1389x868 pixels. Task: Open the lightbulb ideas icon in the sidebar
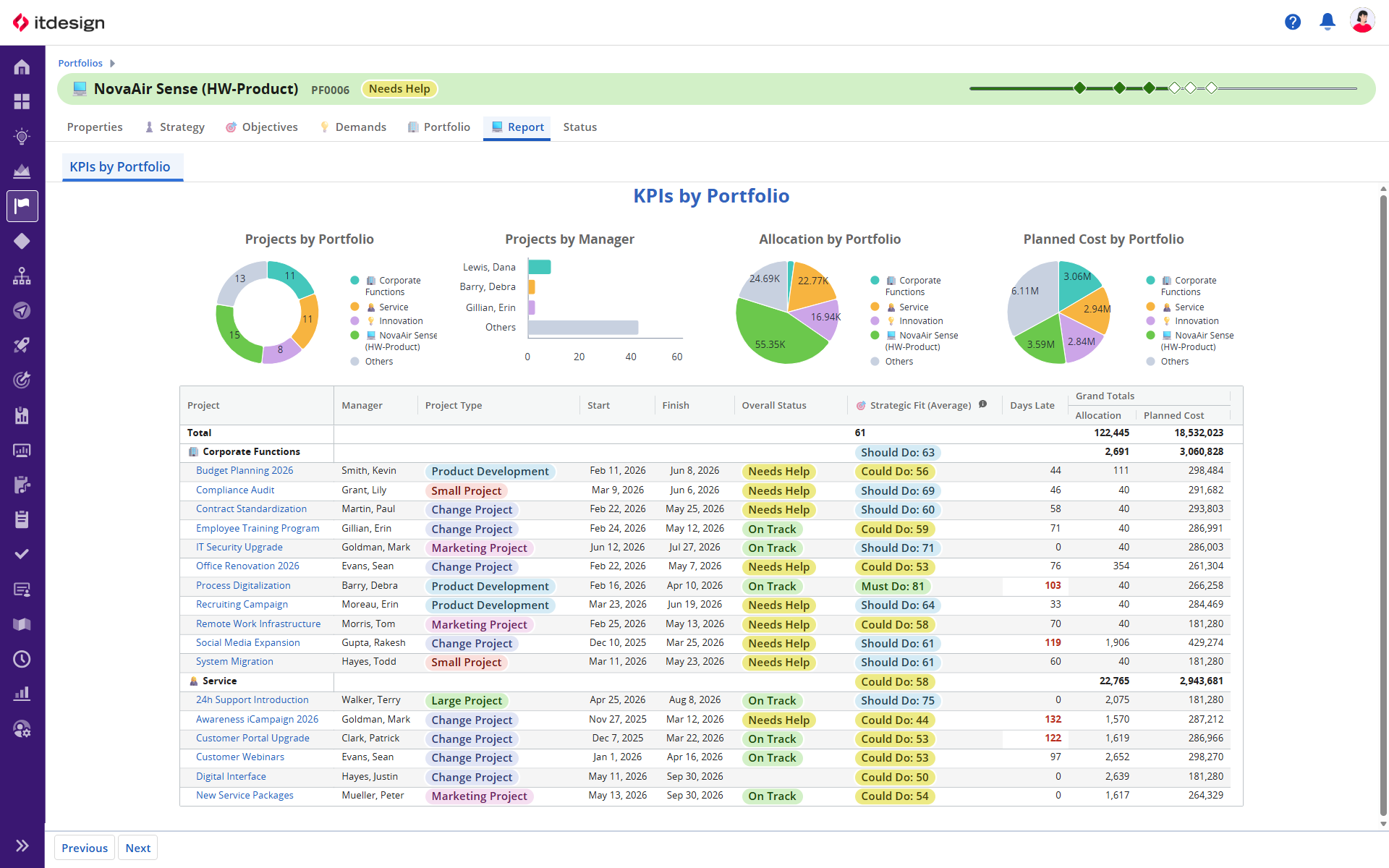(x=22, y=136)
